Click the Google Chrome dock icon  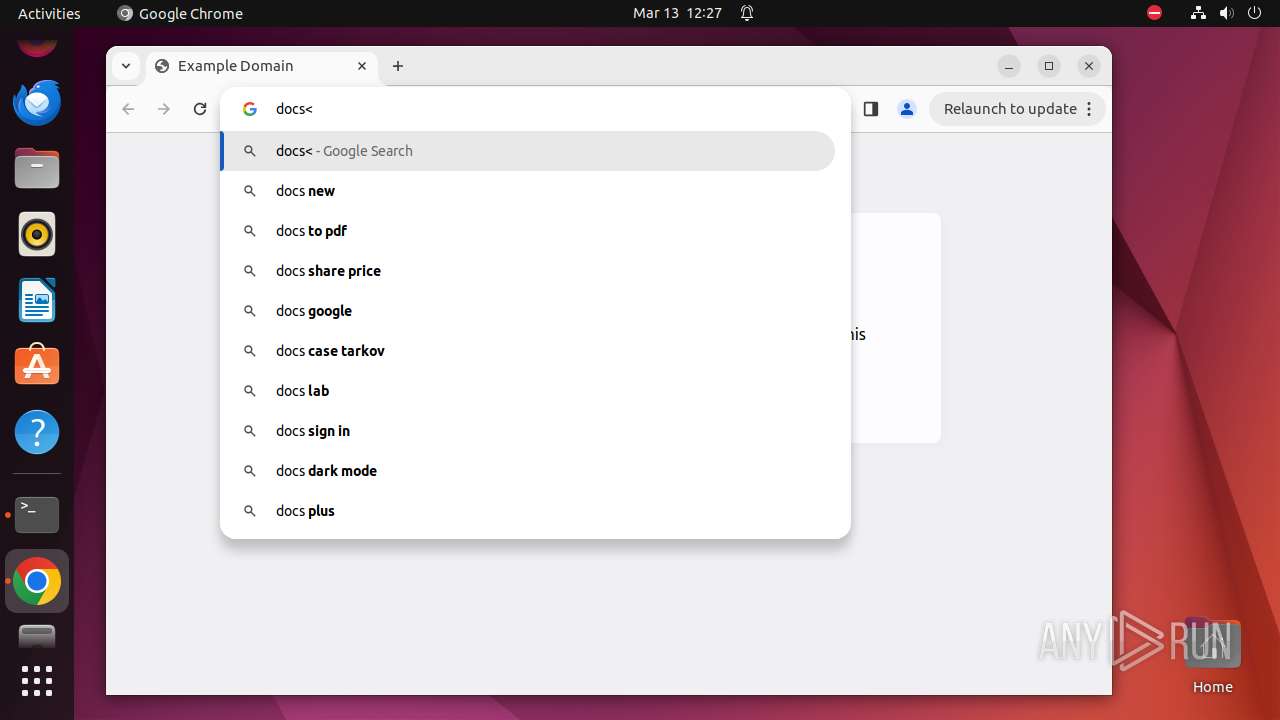tap(37, 581)
